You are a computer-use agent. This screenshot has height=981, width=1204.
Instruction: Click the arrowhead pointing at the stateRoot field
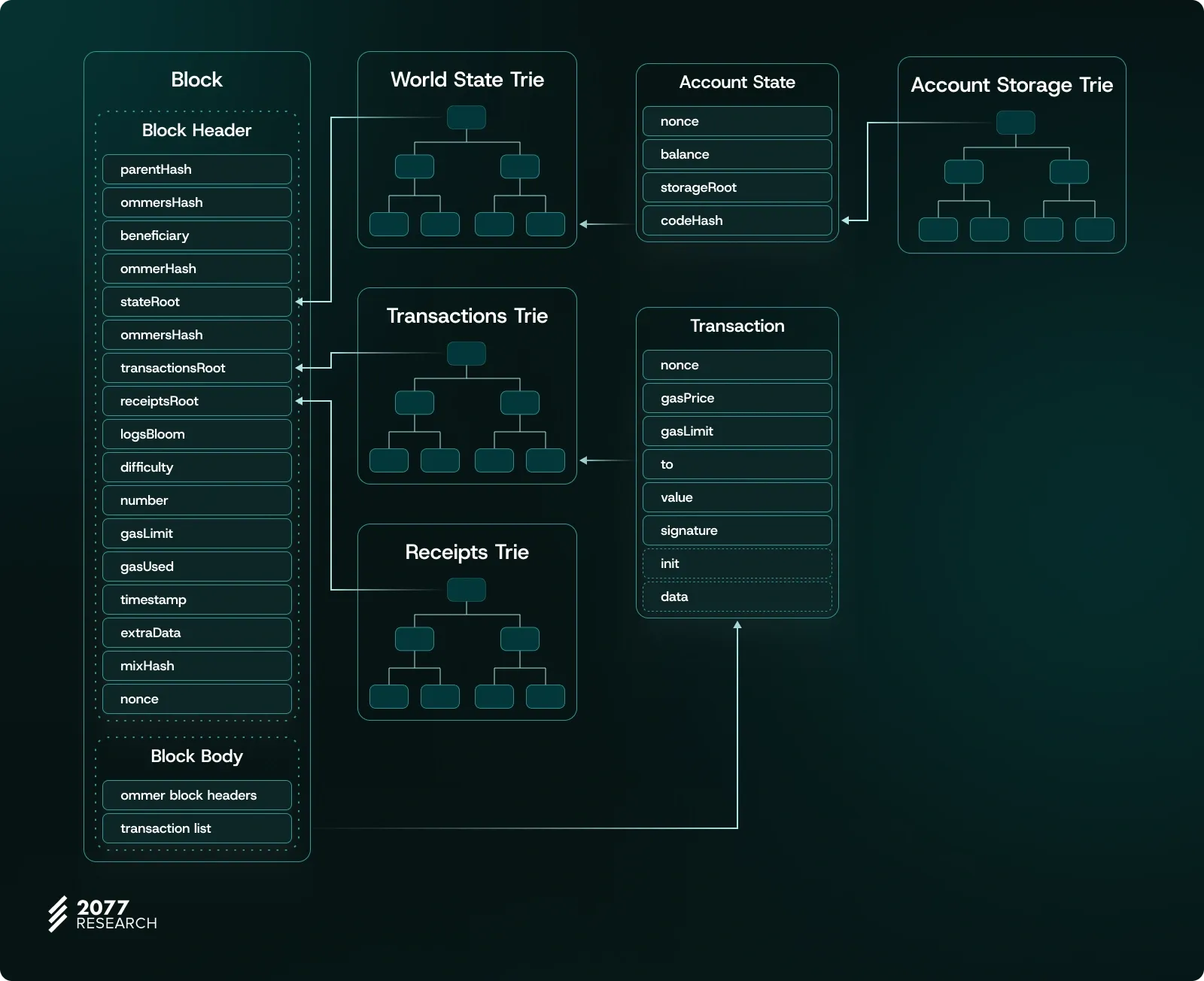click(x=299, y=302)
